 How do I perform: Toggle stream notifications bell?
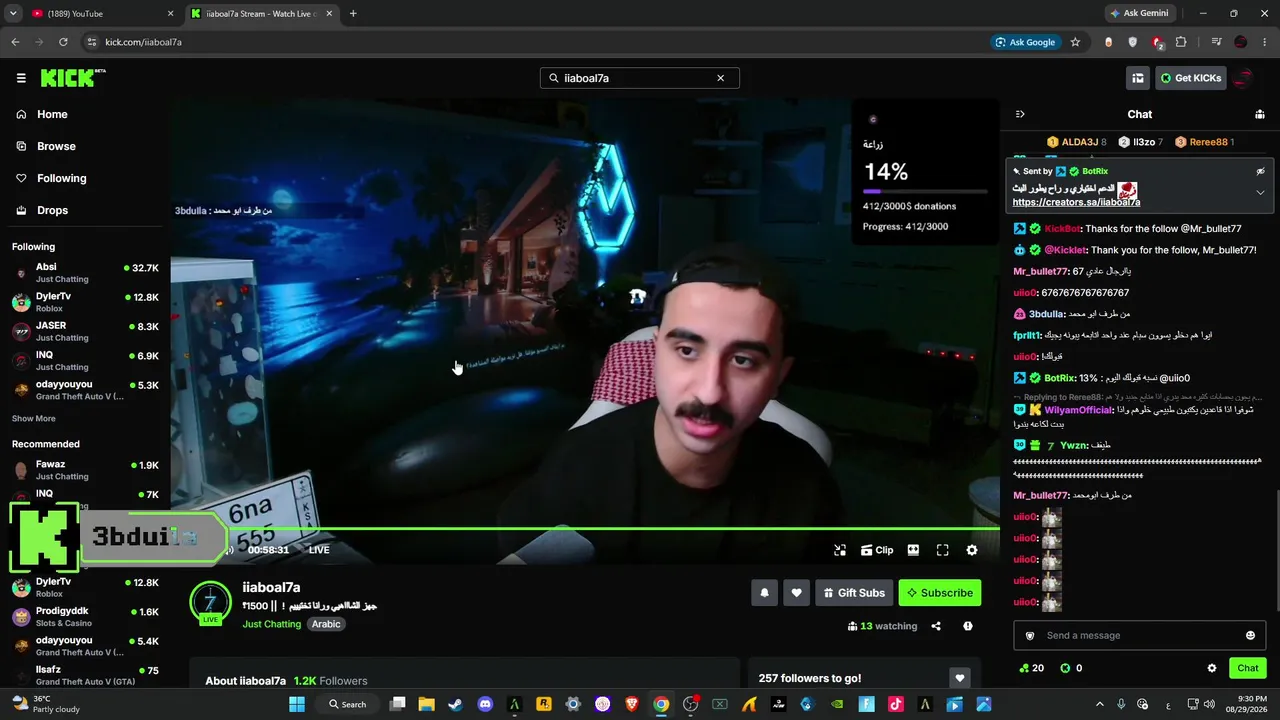[764, 593]
